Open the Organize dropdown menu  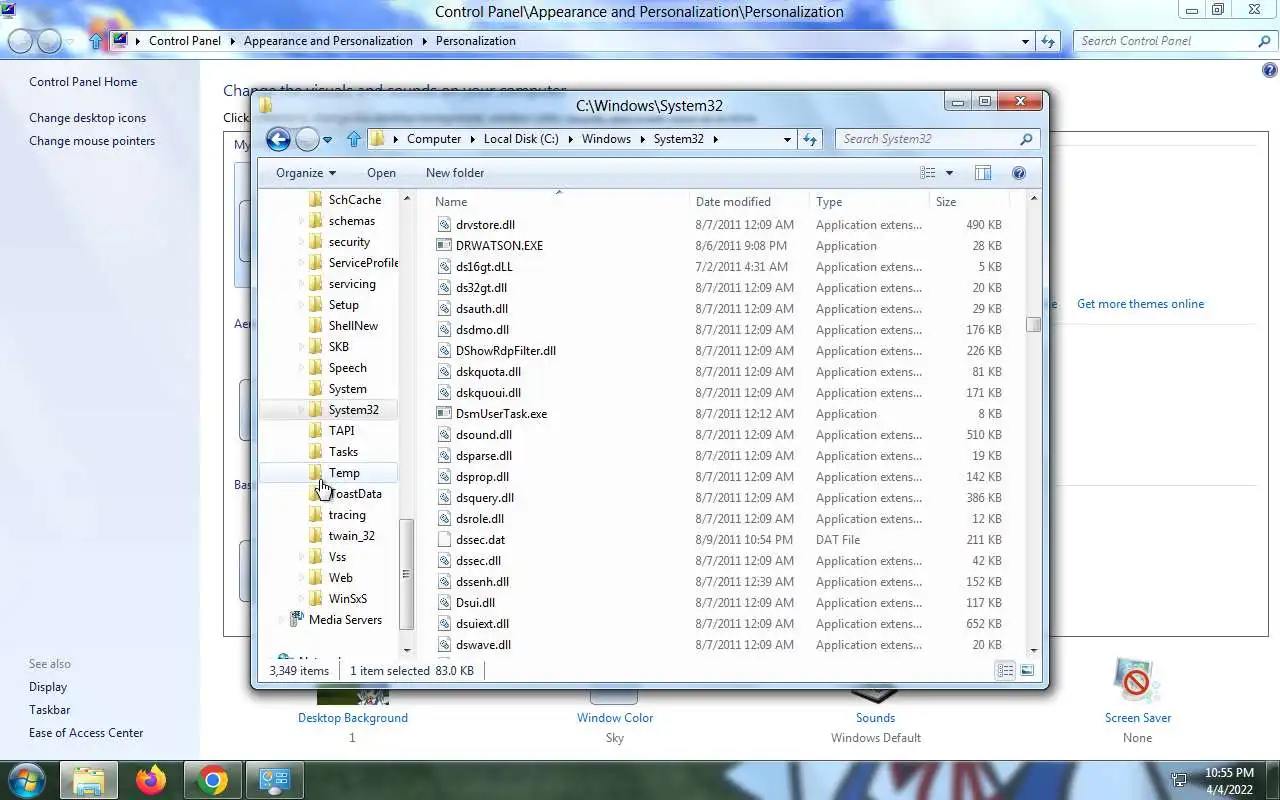click(306, 173)
